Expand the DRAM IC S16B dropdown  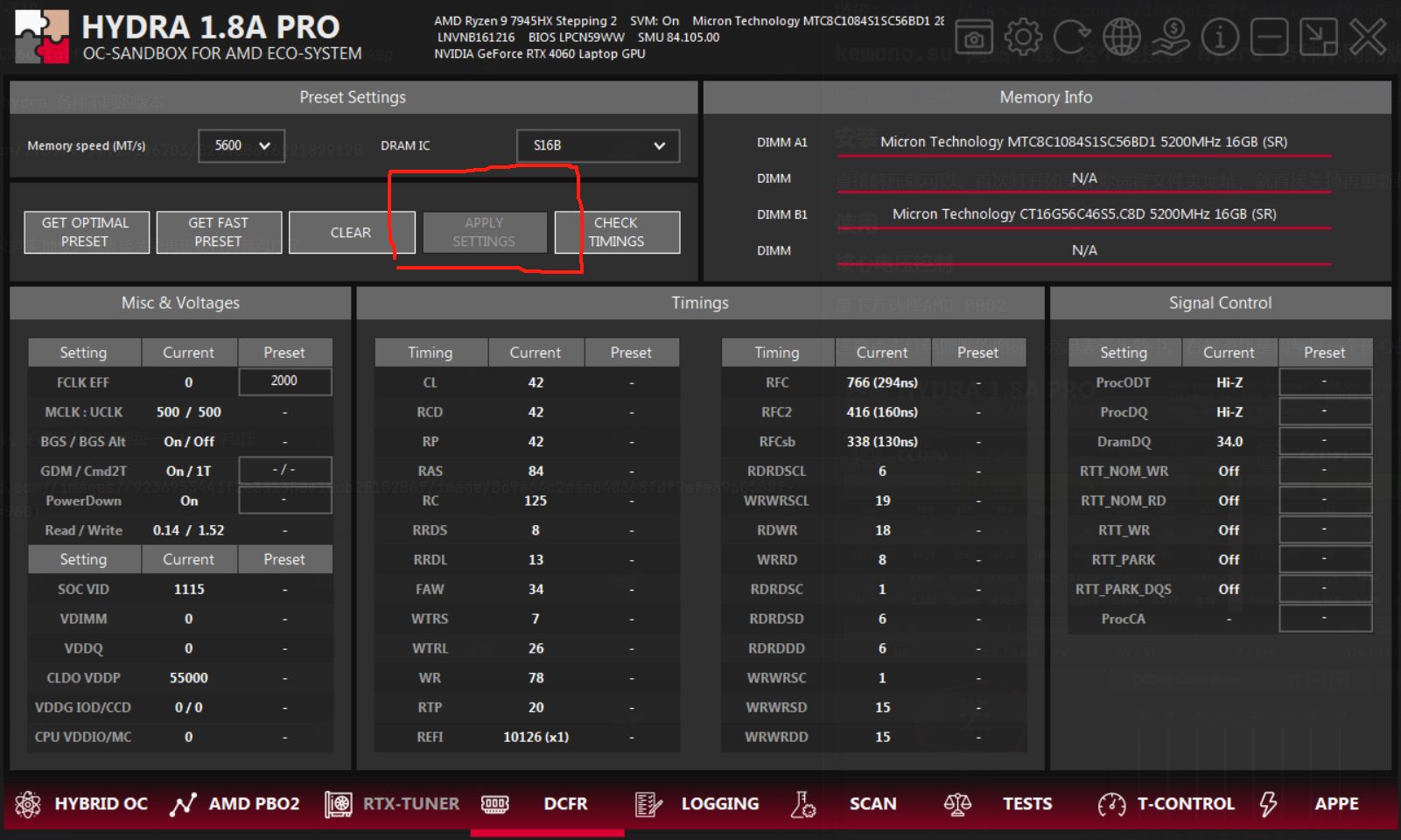pyautogui.click(x=598, y=146)
